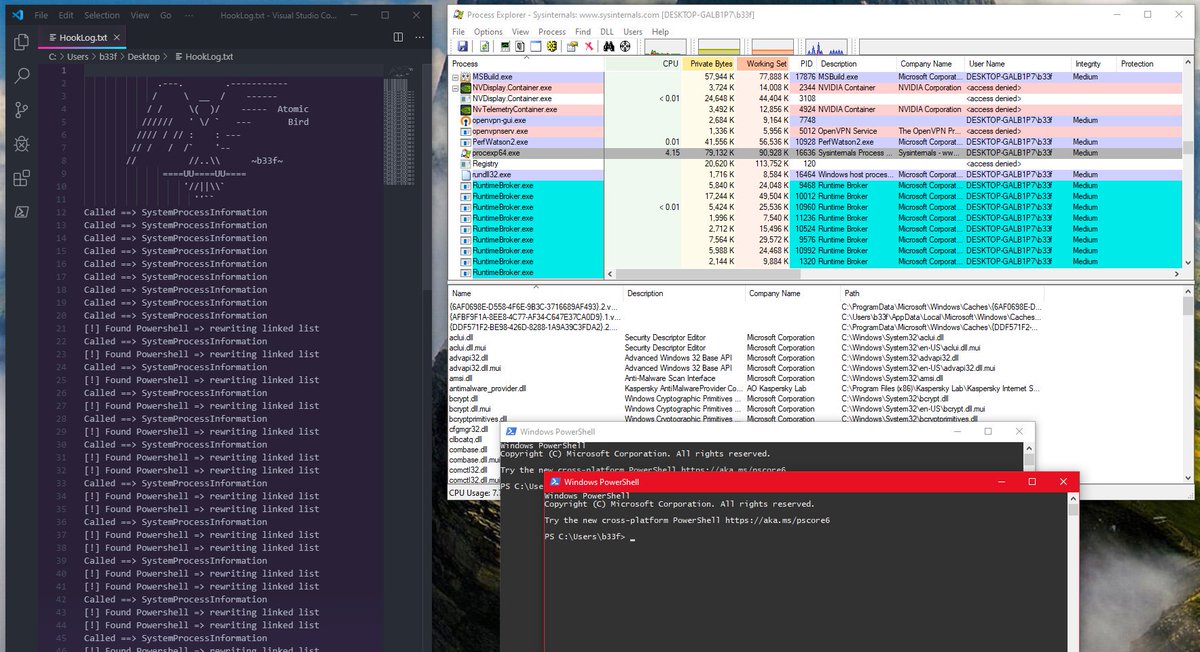Sort by Integrity column header
The height and width of the screenshot is (652, 1200).
(1093, 64)
